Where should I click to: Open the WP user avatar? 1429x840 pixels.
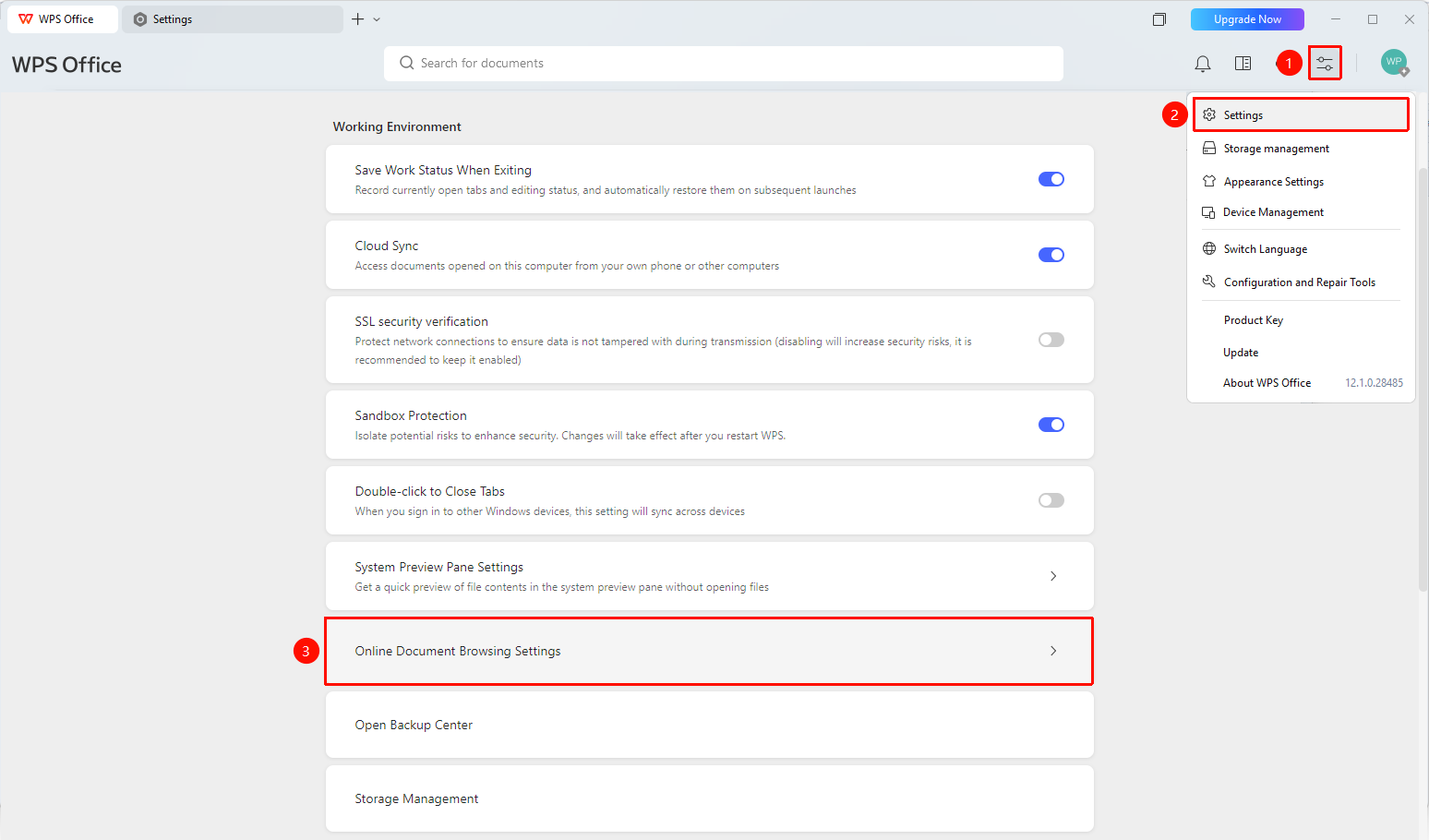pyautogui.click(x=1394, y=63)
